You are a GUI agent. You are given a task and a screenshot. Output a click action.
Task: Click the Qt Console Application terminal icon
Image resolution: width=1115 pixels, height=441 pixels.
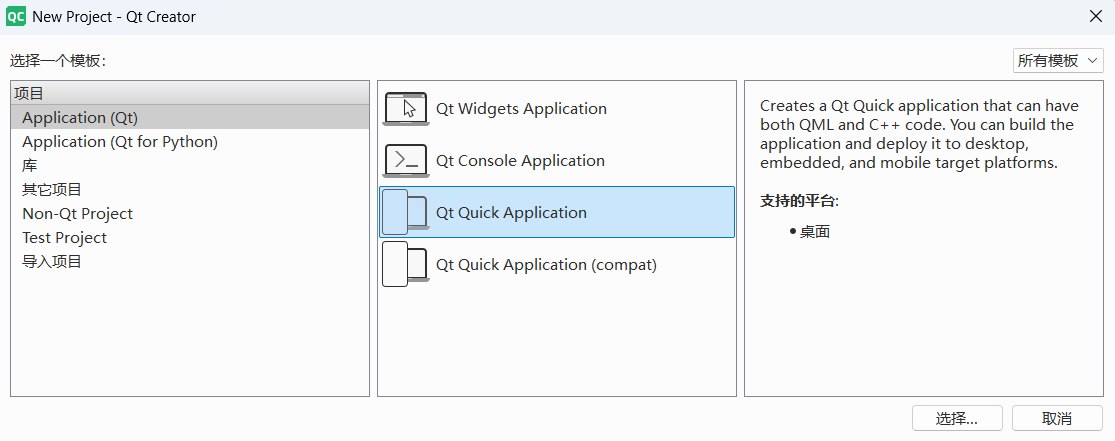[406, 161]
